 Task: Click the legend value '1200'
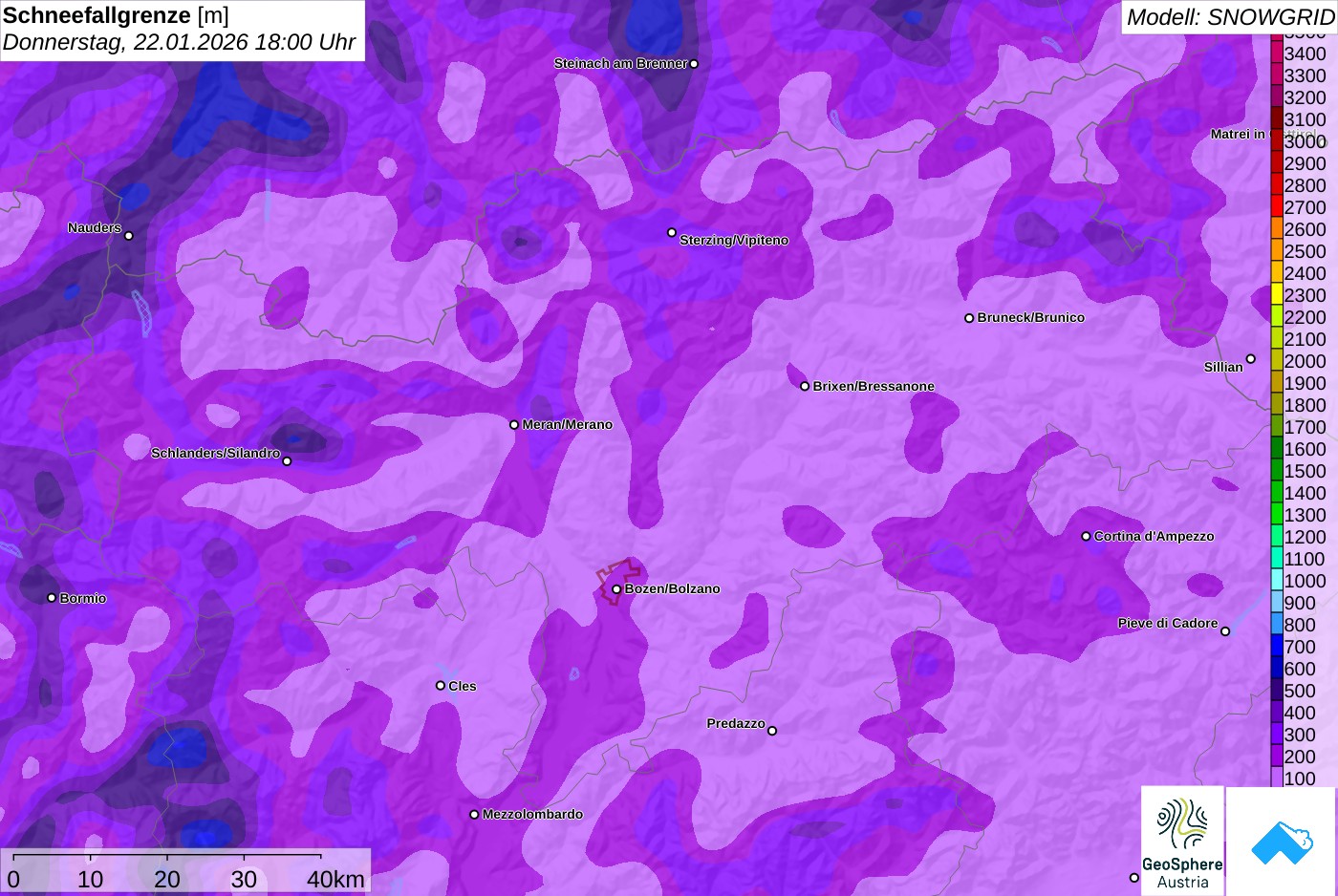[1306, 537]
